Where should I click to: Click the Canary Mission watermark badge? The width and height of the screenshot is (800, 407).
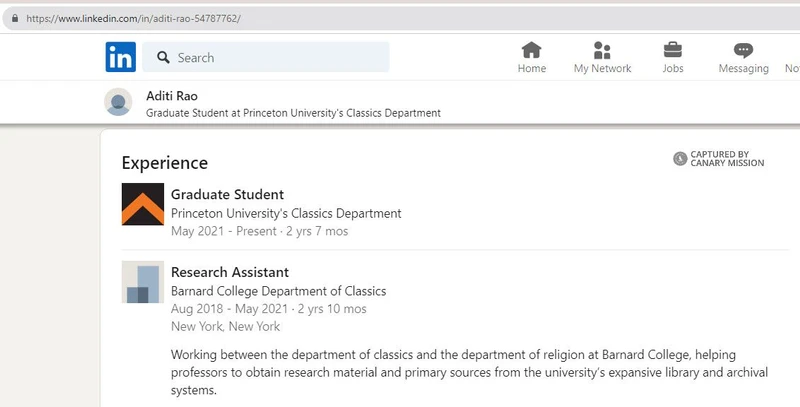tap(719, 159)
